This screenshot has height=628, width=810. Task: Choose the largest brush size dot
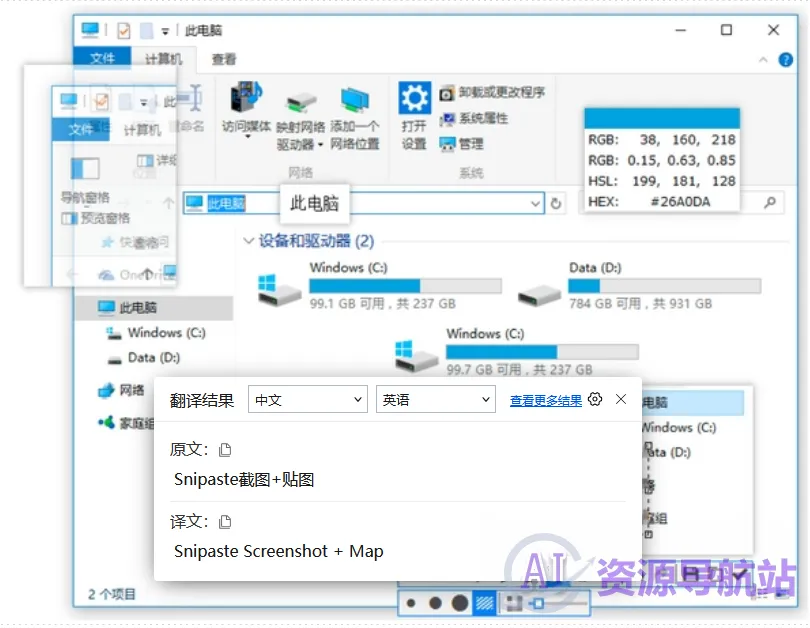460,603
